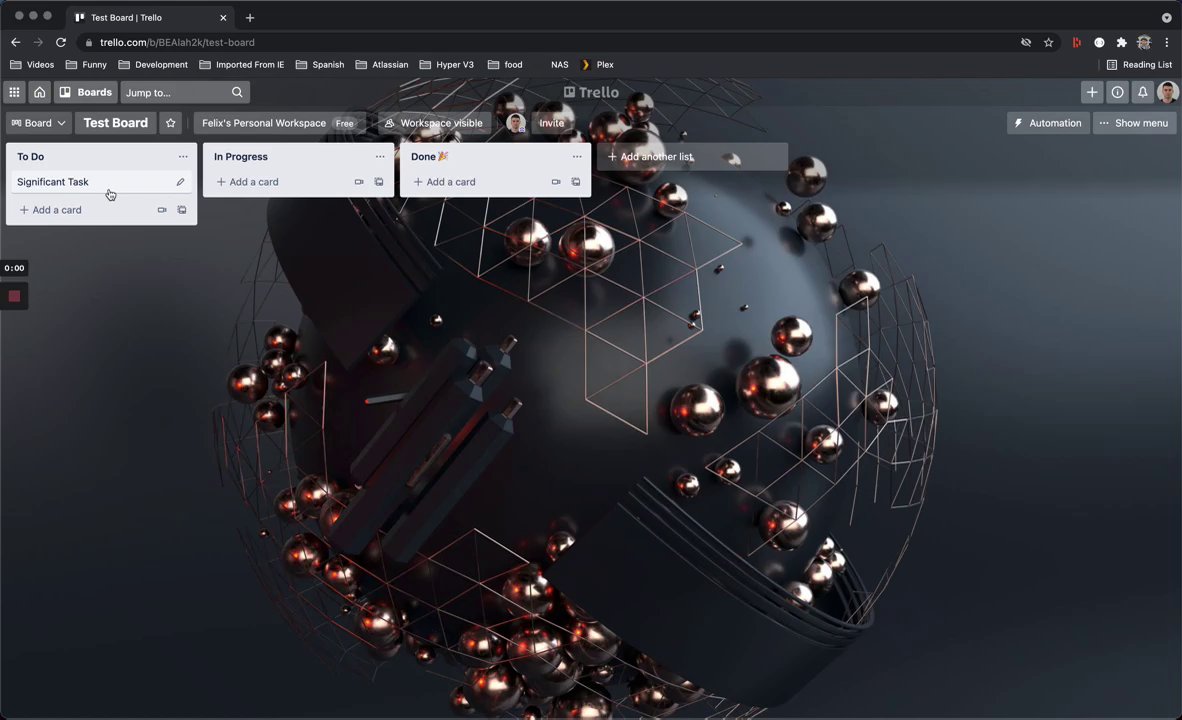The height and width of the screenshot is (720, 1182).
Task: Open the Plex bookmark
Action: click(x=597, y=65)
